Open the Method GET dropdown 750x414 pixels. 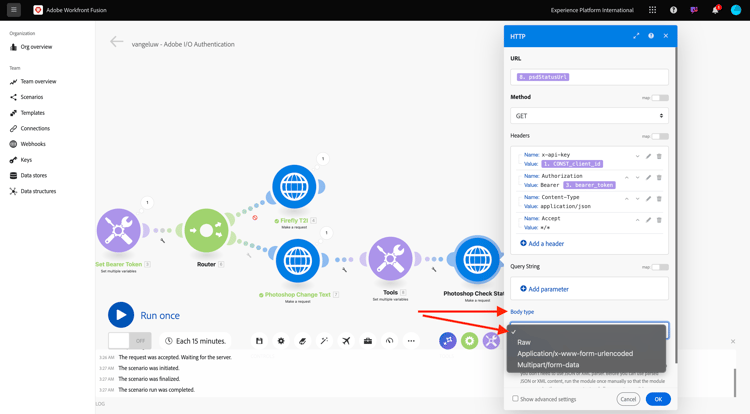click(589, 116)
